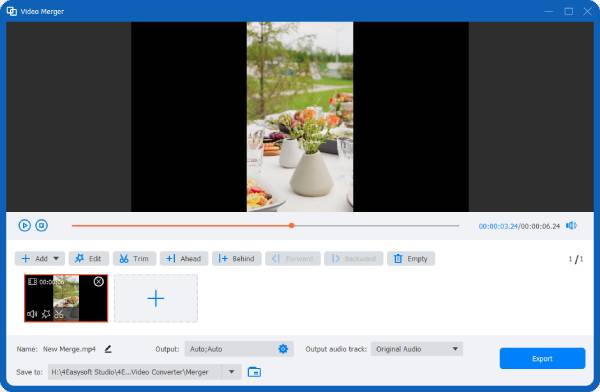600x392 pixels.
Task: Click the Add button plus icon
Action: (26, 258)
